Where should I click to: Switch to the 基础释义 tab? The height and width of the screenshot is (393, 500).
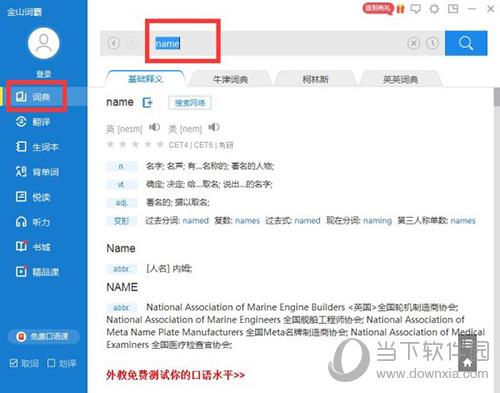(145, 79)
